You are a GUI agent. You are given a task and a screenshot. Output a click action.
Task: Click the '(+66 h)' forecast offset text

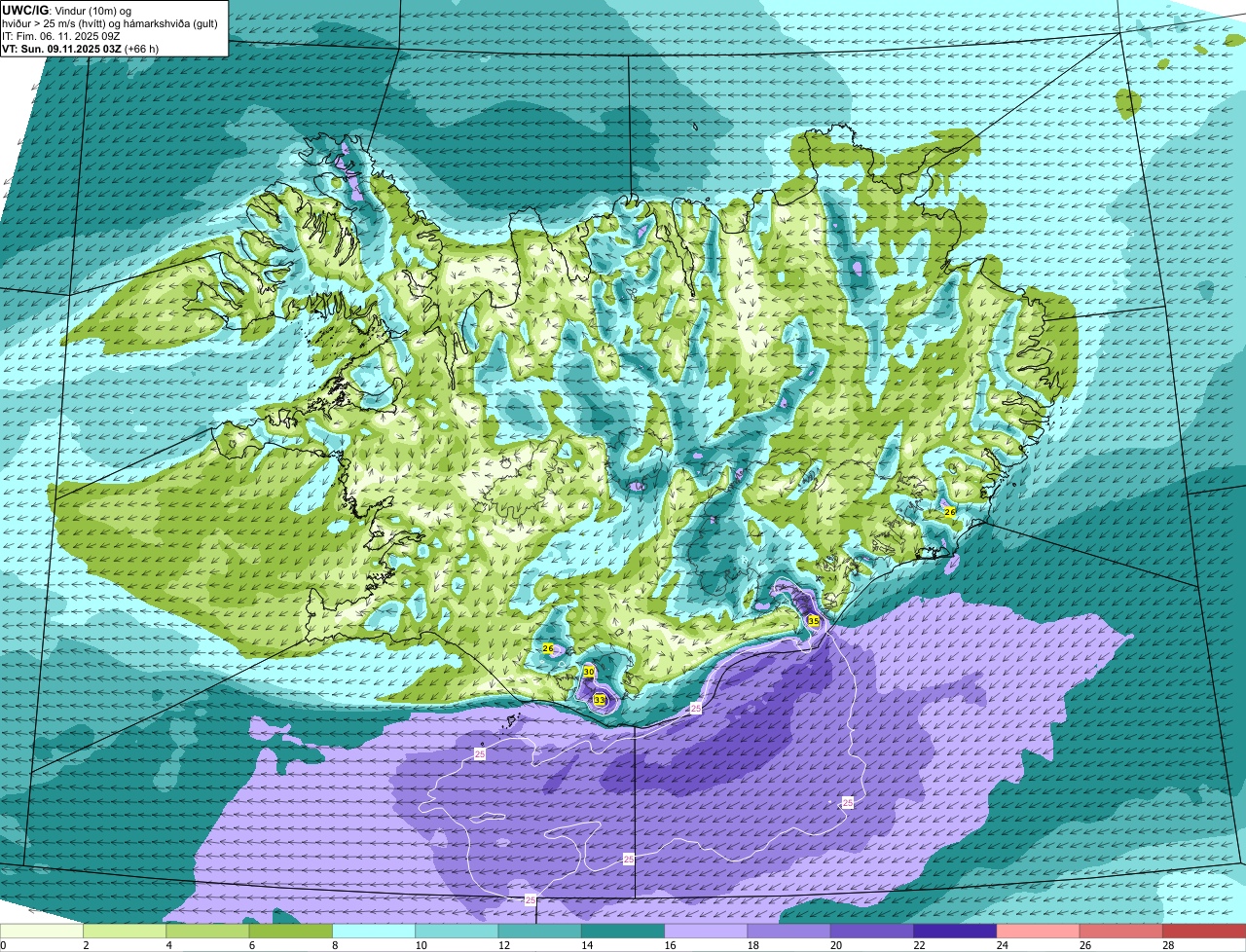pos(142,49)
